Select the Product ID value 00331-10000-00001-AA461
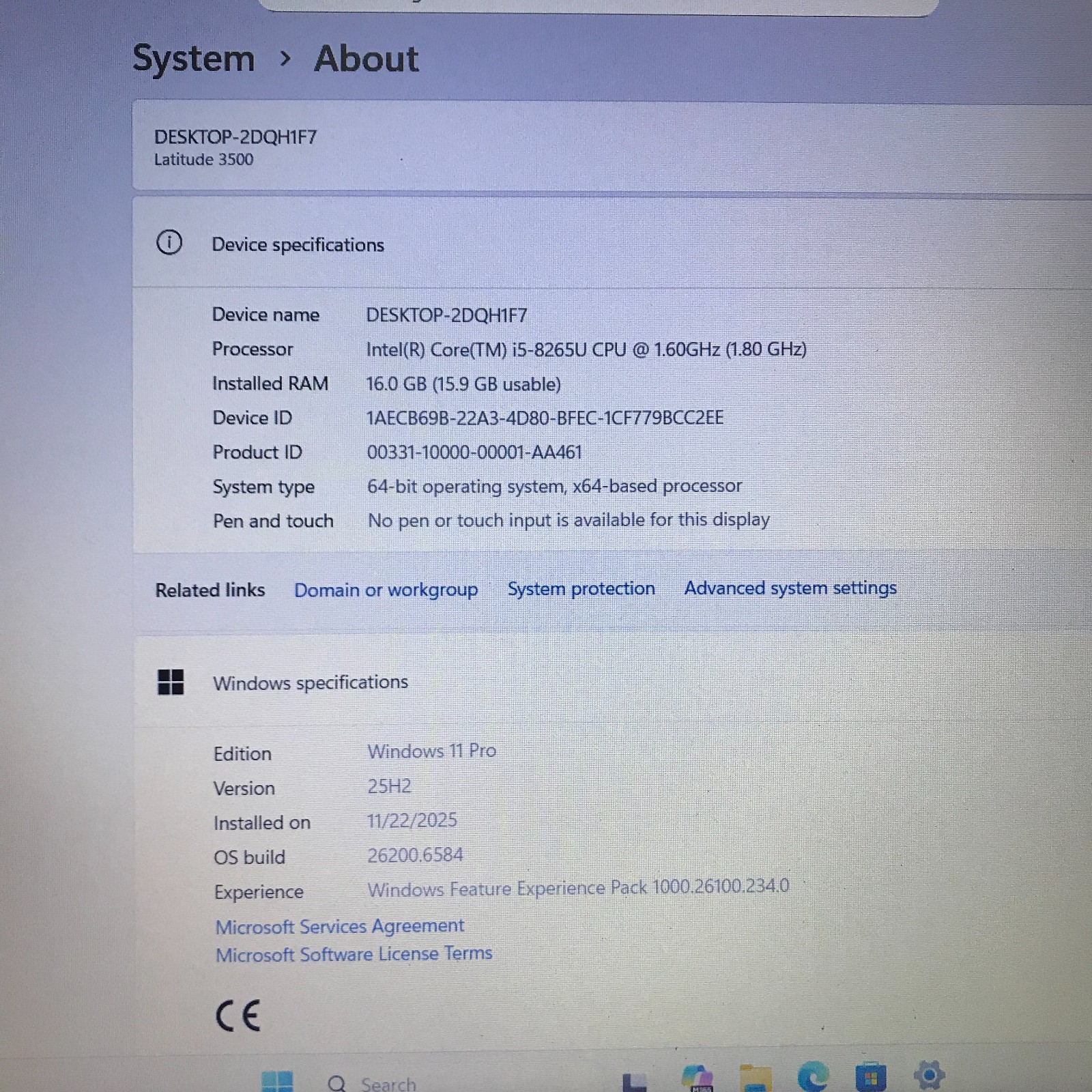 [x=474, y=452]
